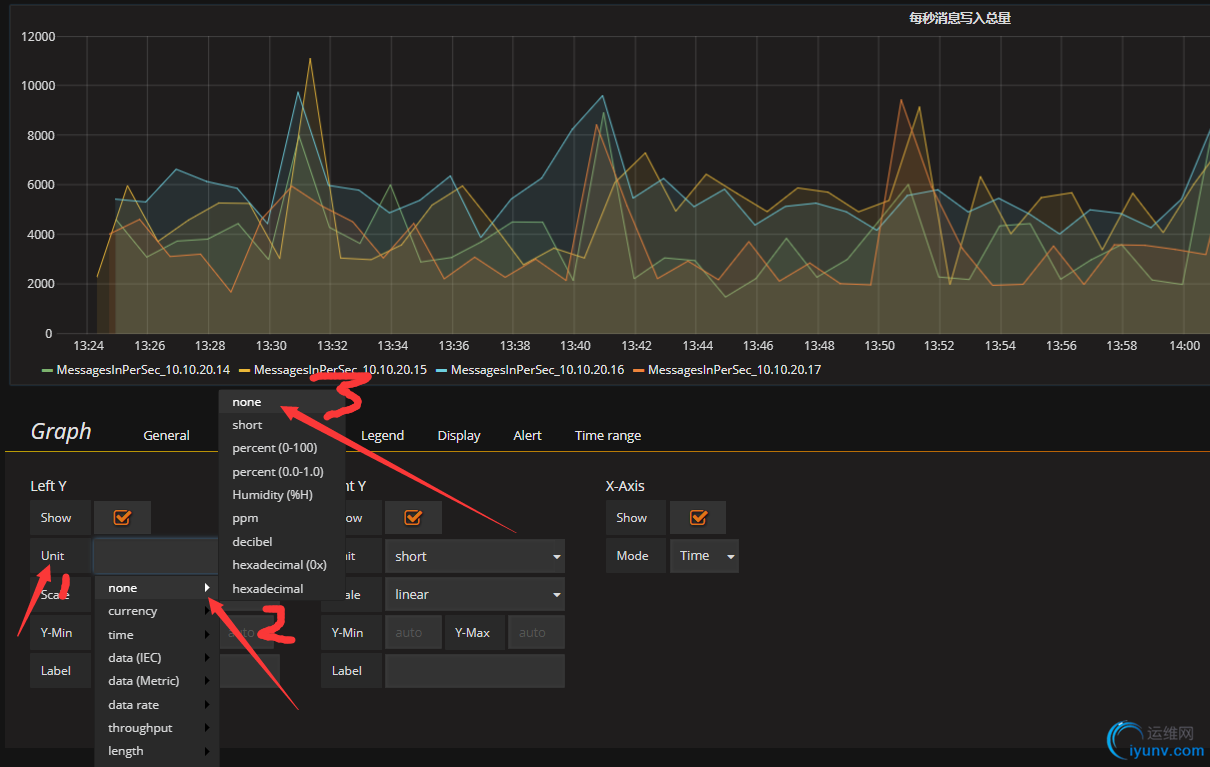Select 'short' in the unit submenu
Viewport: 1210px width, 767px height.
click(x=247, y=425)
